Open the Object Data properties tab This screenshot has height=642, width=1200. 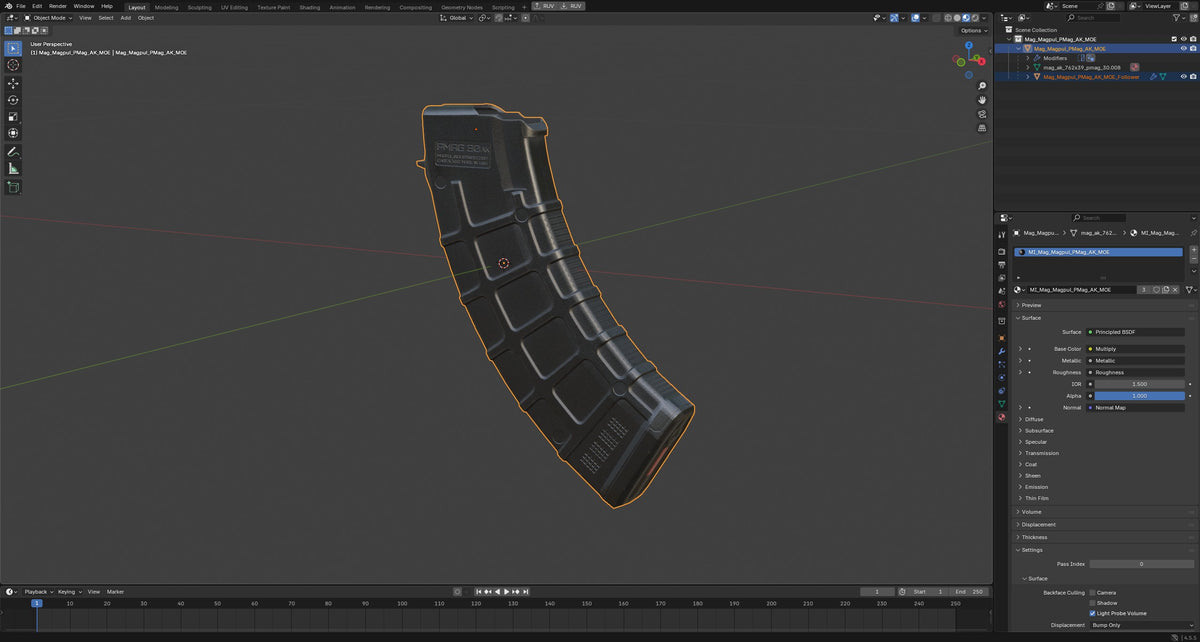1001,404
